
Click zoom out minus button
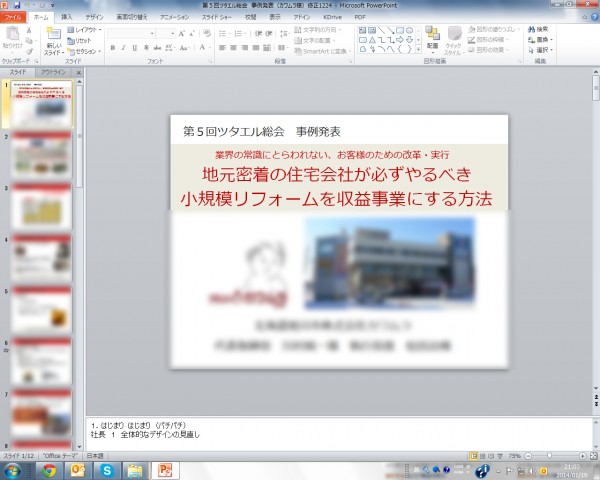528,456
